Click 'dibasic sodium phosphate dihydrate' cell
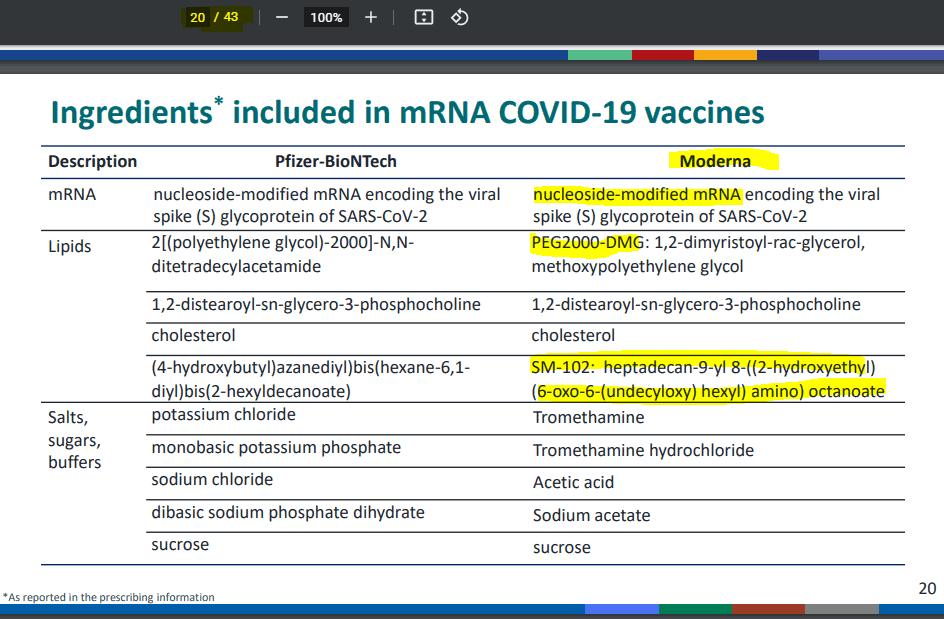This screenshot has height=619, width=944. tap(288, 512)
